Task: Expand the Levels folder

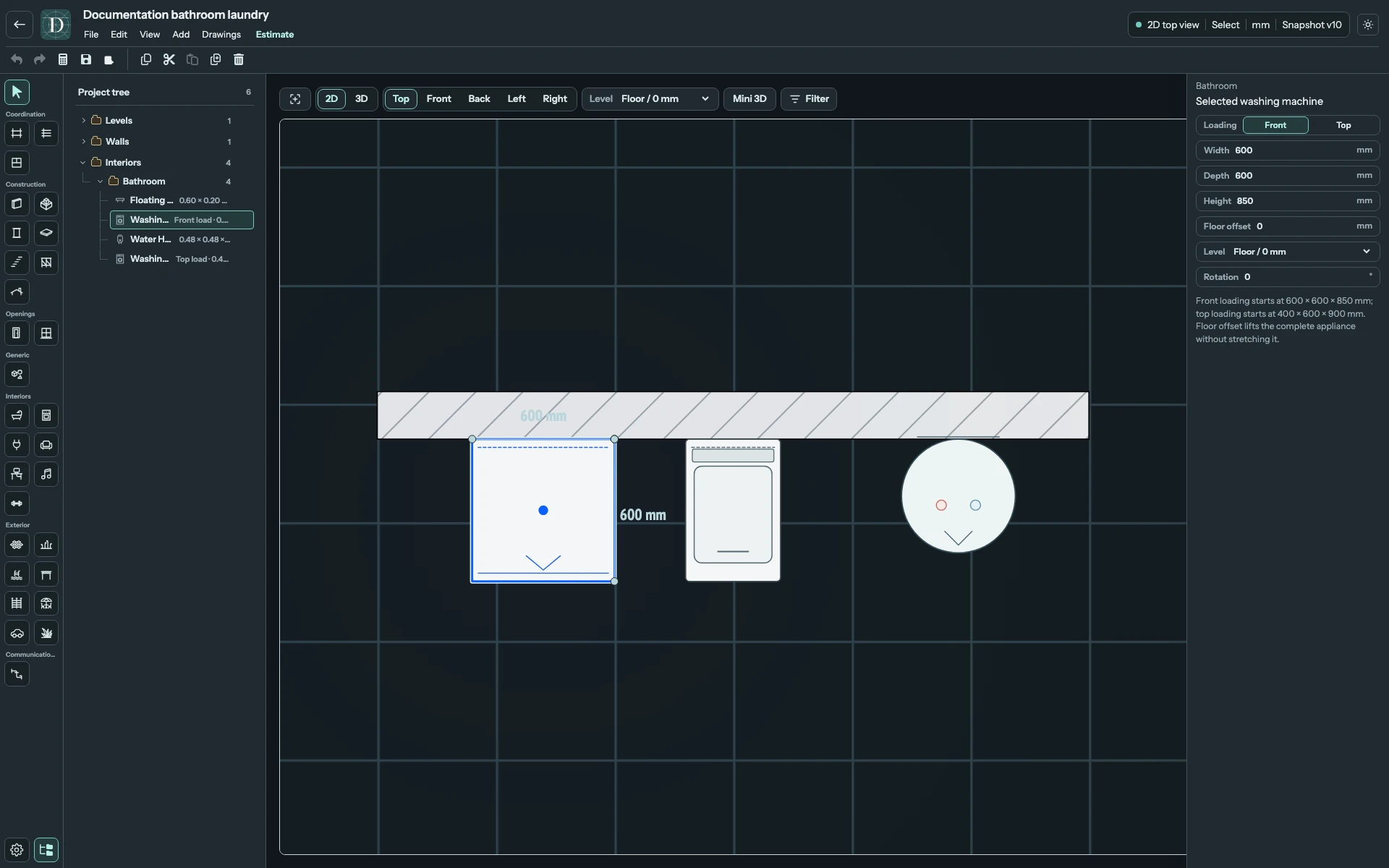Action: pos(84,121)
